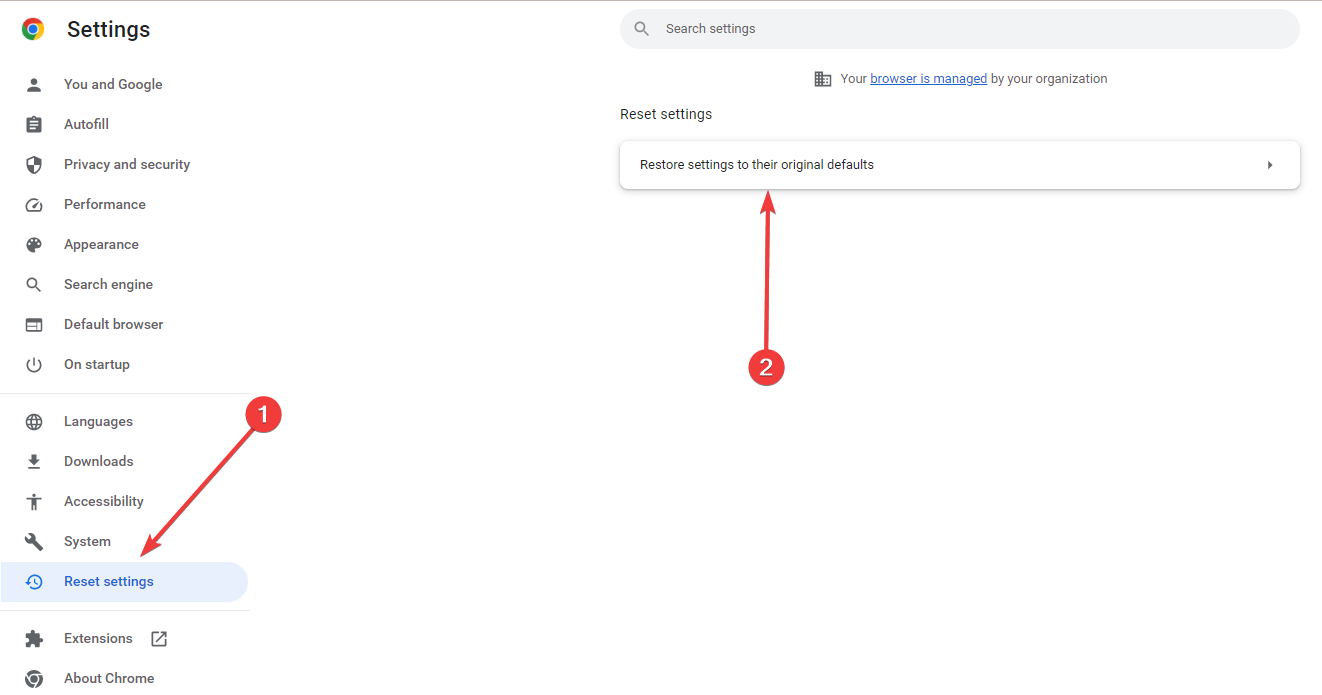Select Reset settings in the sidebar

[124, 581]
